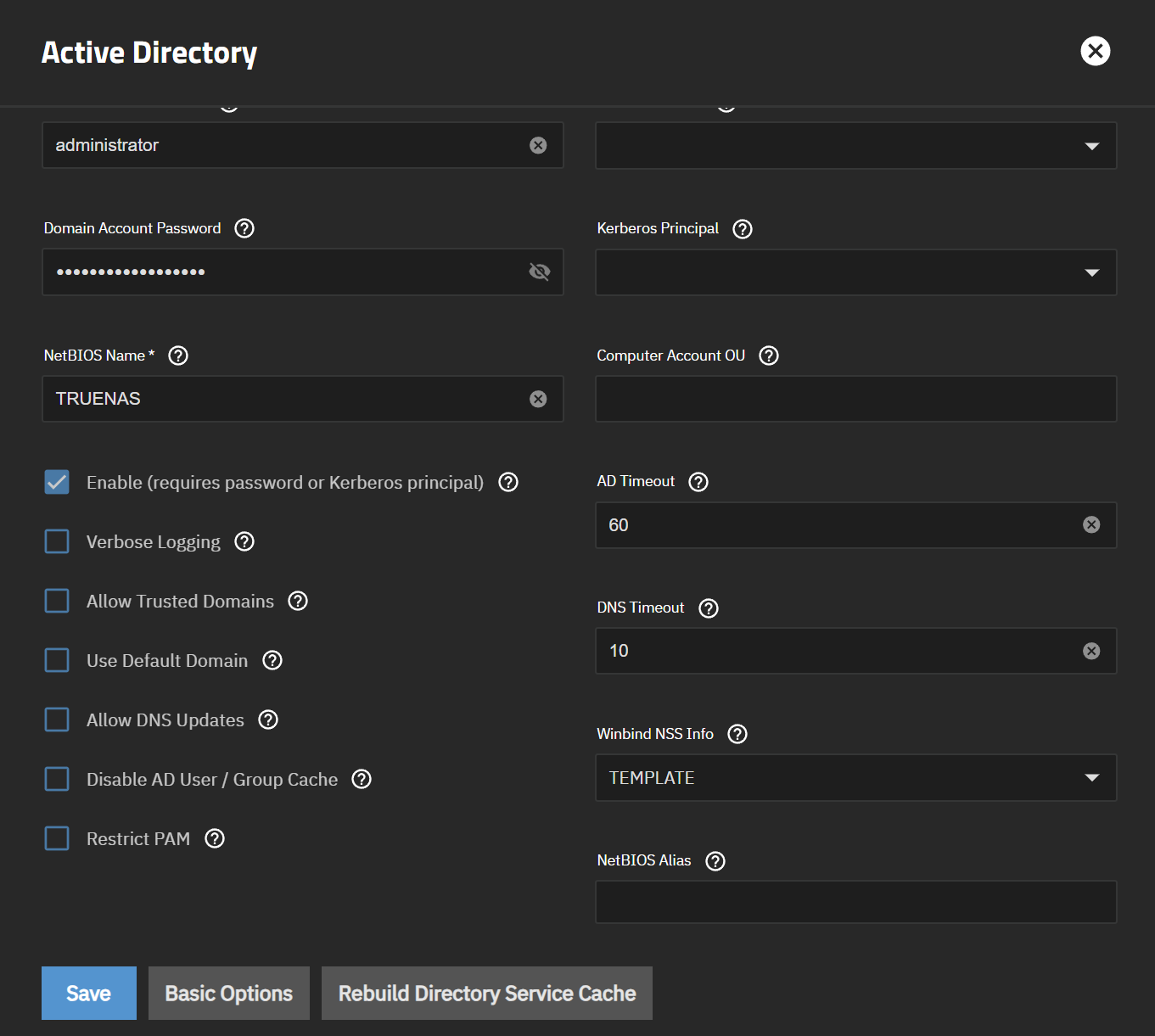Expand the top-right dropdown above Kerberos Principal
The height and width of the screenshot is (1036, 1155).
[x=855, y=146]
